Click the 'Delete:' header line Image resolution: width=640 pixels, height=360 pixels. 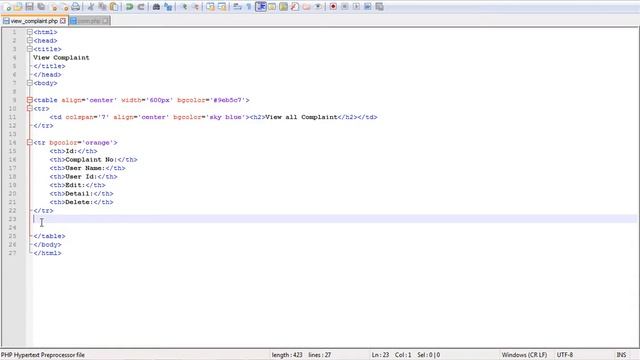[x=81, y=202]
